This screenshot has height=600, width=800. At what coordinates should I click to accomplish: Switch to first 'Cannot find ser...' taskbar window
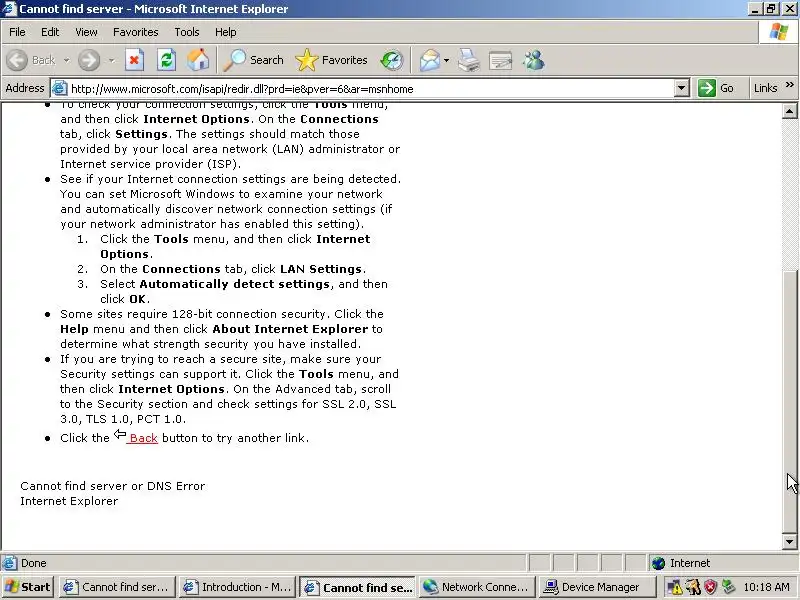[x=117, y=587]
